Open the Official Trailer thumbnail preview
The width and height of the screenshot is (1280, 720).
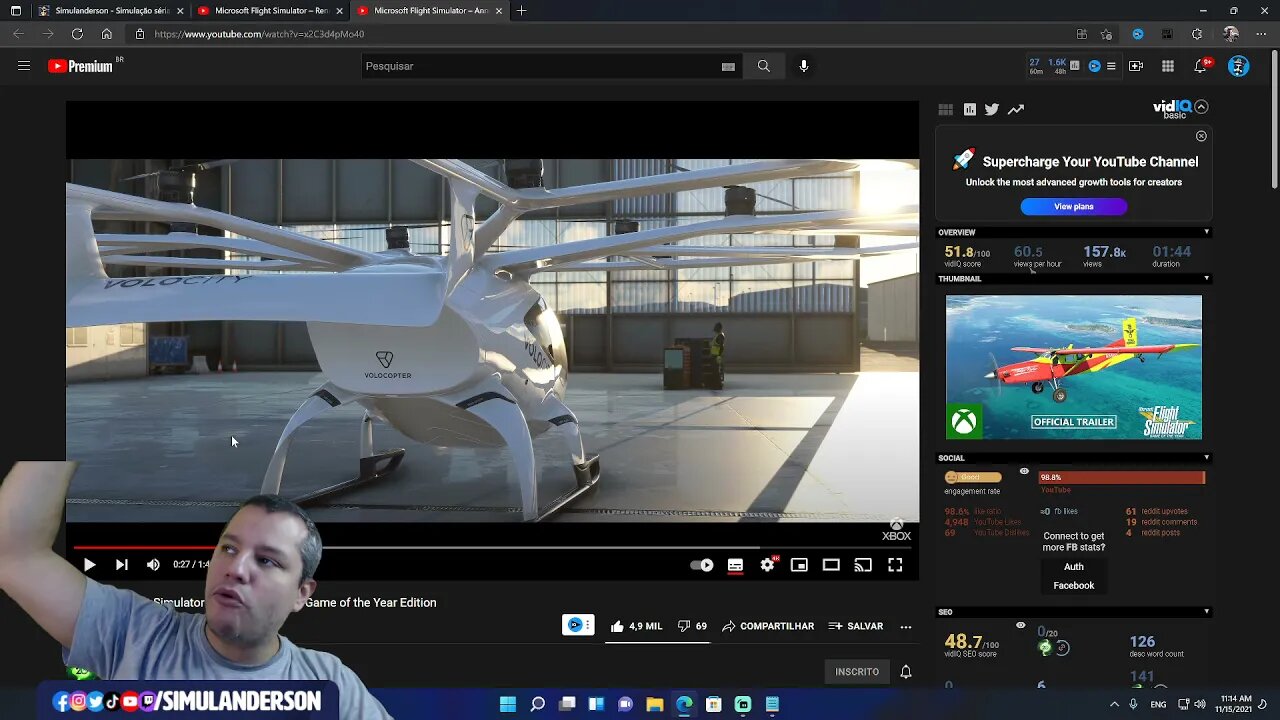pyautogui.click(x=1074, y=367)
